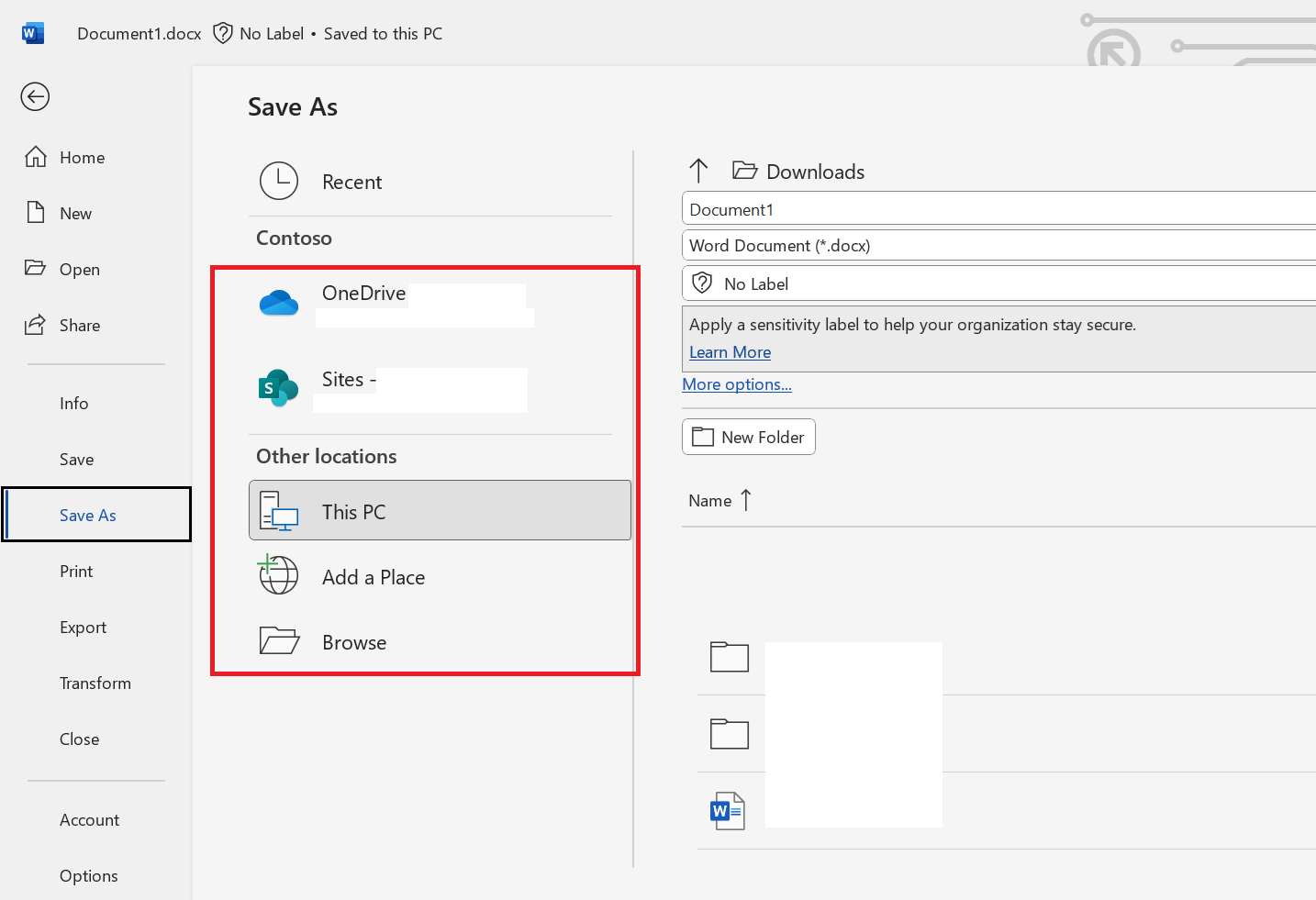Click the New Folder button
Screen dimensions: 1316x900
(749, 437)
